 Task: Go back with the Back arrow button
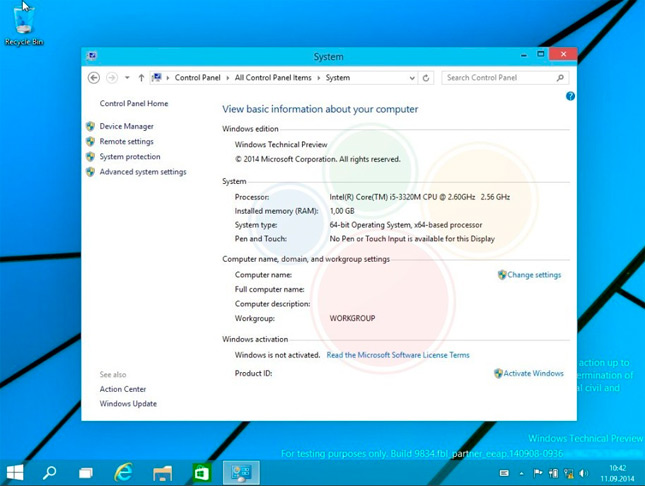(x=94, y=78)
